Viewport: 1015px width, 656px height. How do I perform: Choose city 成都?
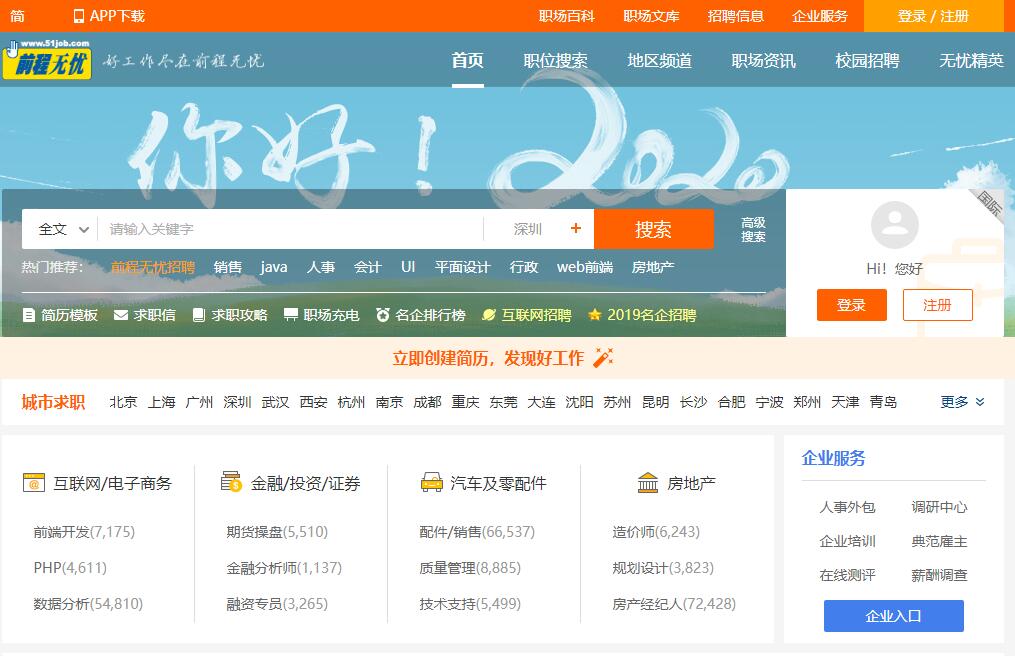[427, 402]
